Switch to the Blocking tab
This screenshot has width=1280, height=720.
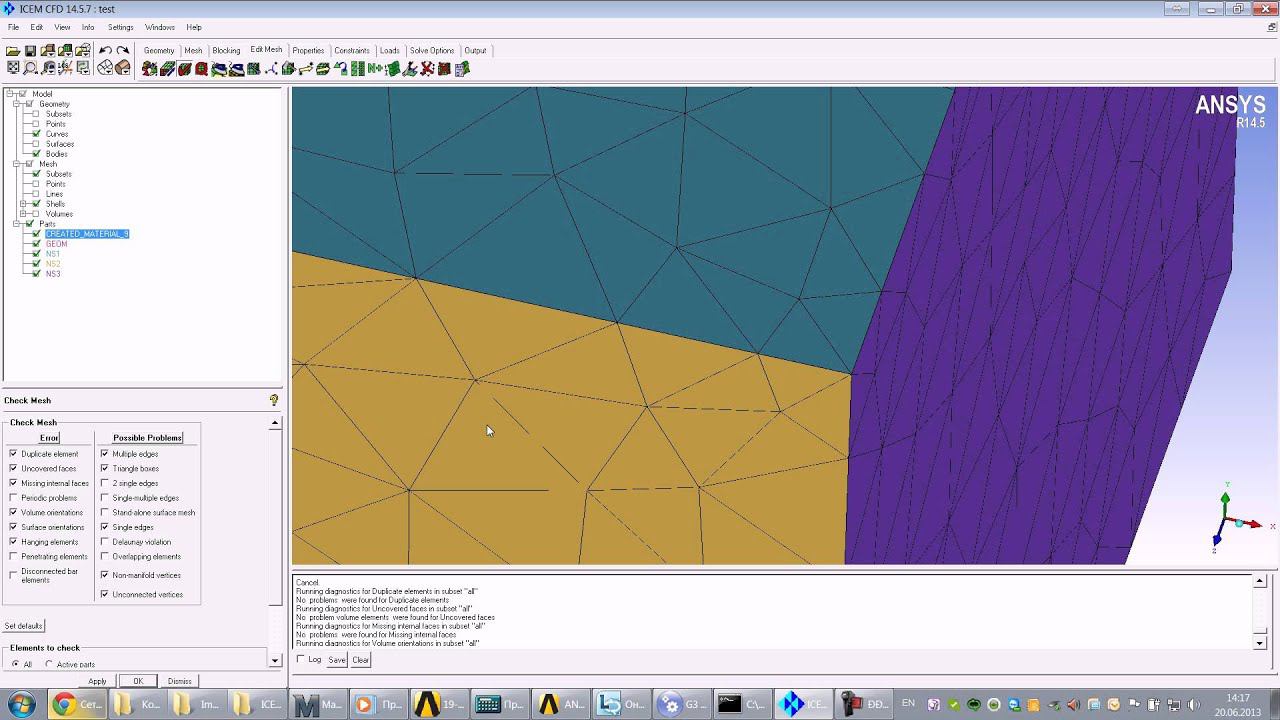click(226, 50)
